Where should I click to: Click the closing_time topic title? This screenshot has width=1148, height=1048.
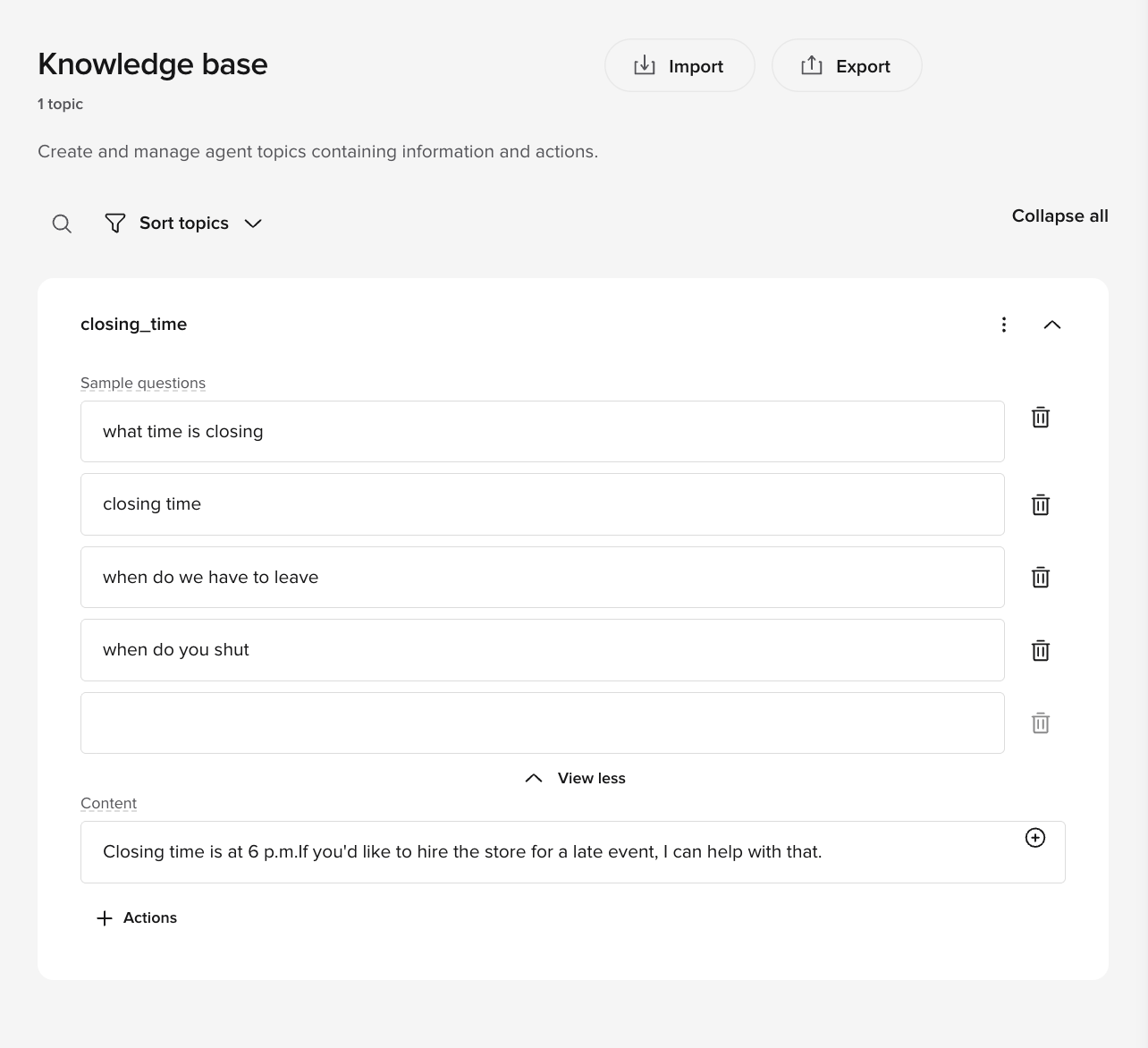point(134,325)
